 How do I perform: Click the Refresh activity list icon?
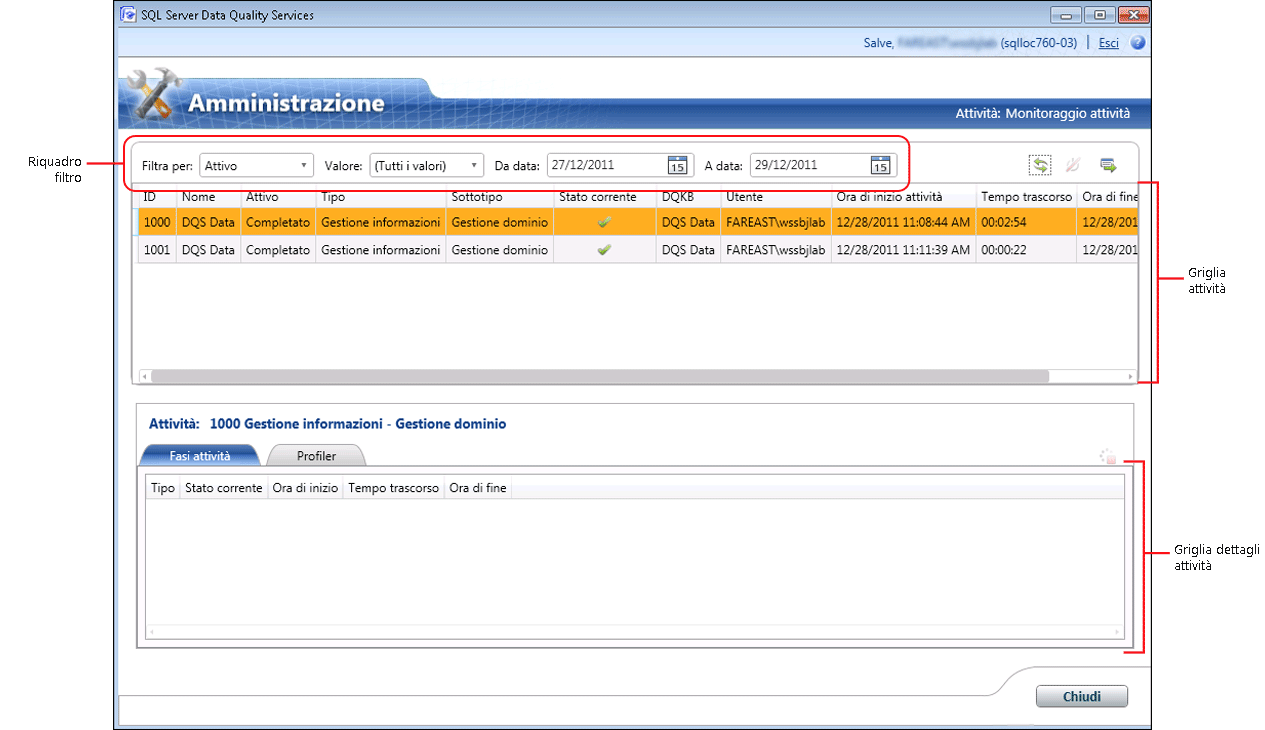coord(1040,165)
